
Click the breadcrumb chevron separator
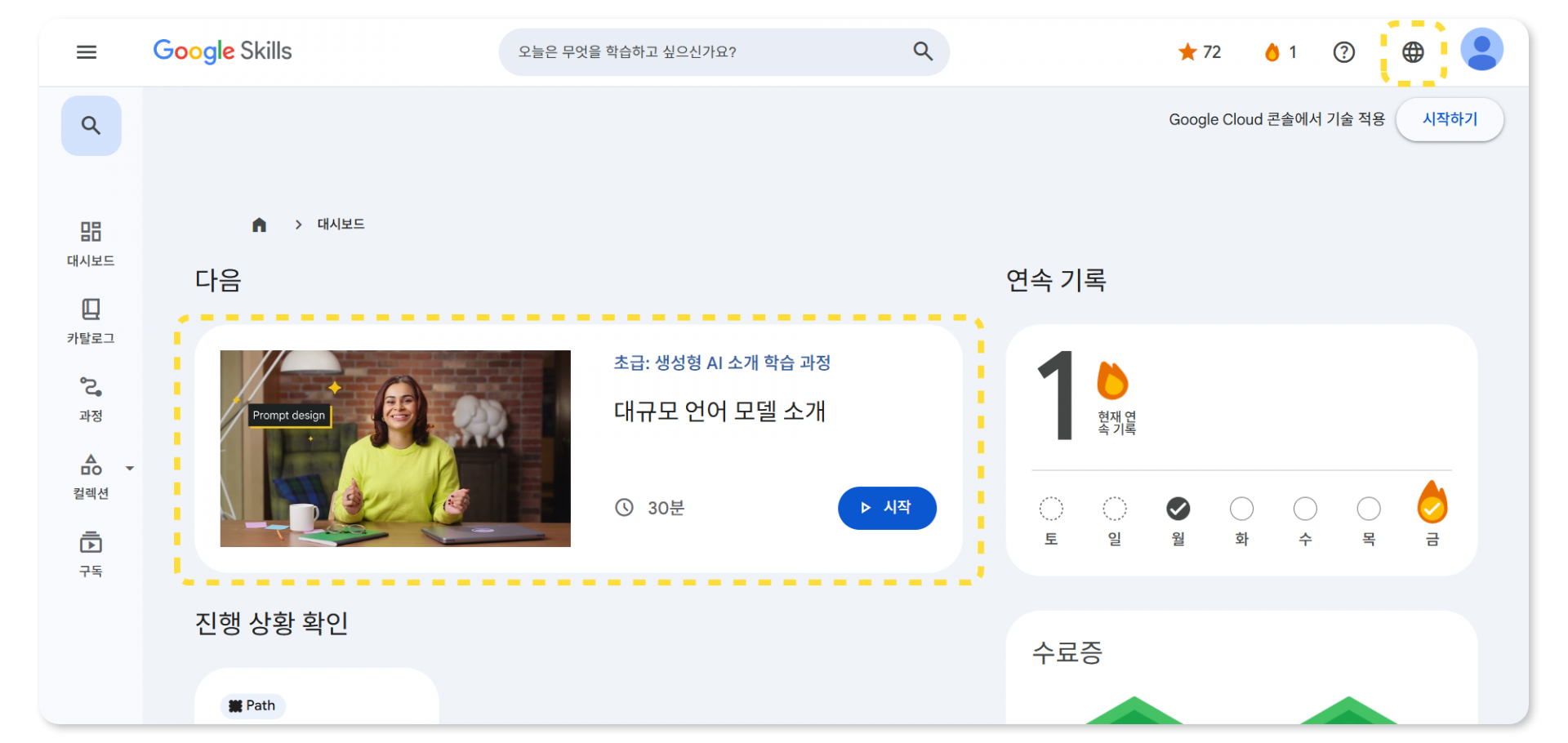(x=298, y=225)
